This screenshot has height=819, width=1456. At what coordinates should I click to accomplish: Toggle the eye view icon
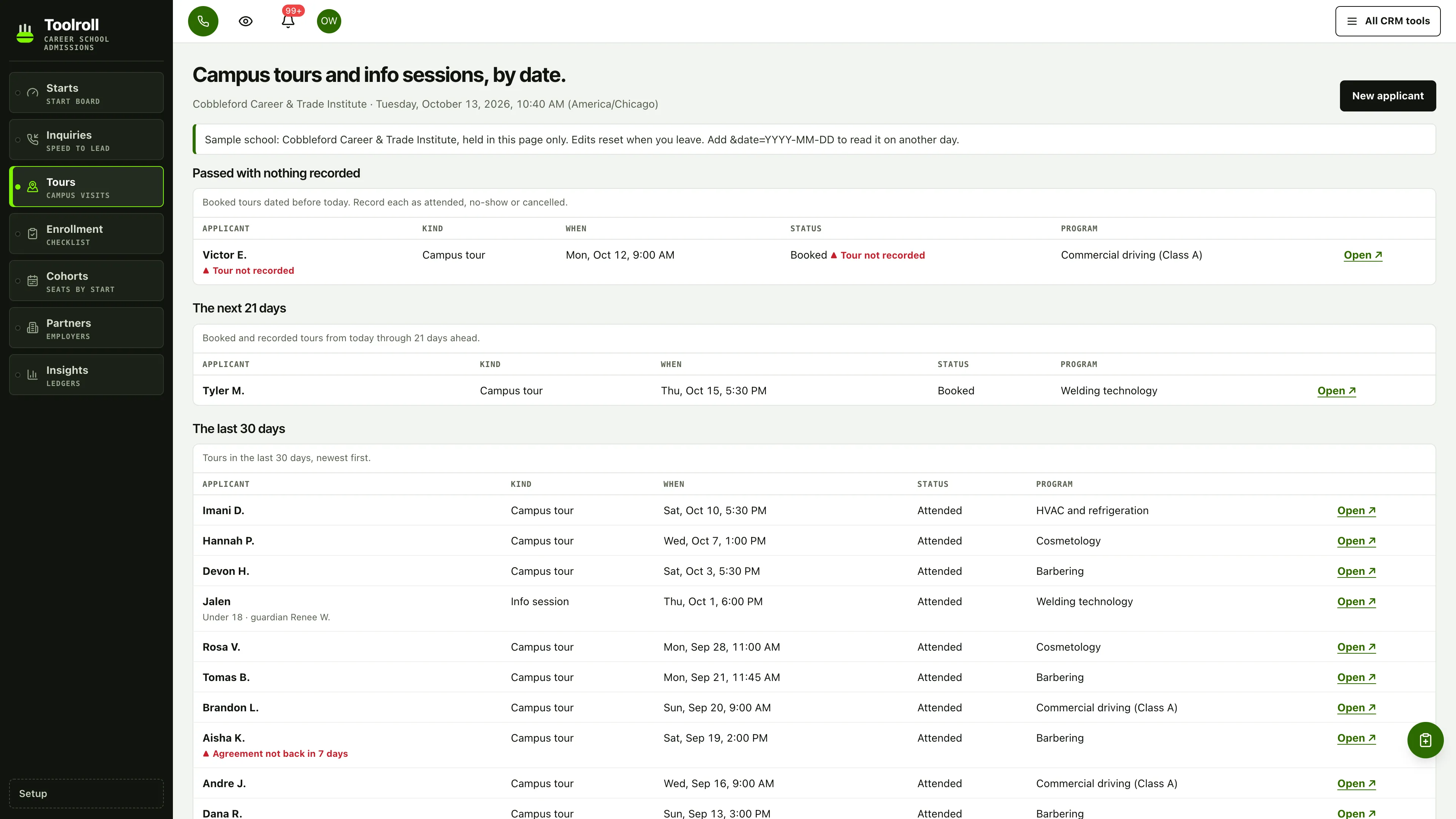245,21
